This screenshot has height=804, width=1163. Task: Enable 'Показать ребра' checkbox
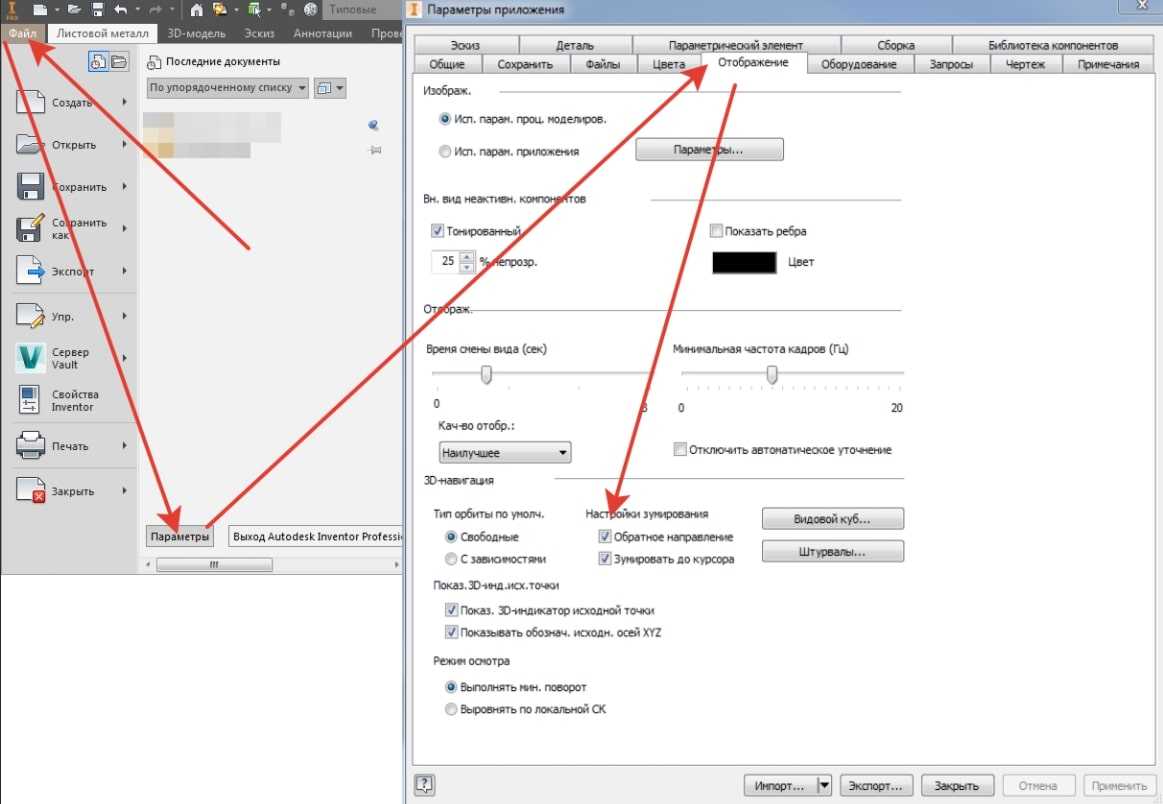click(716, 231)
